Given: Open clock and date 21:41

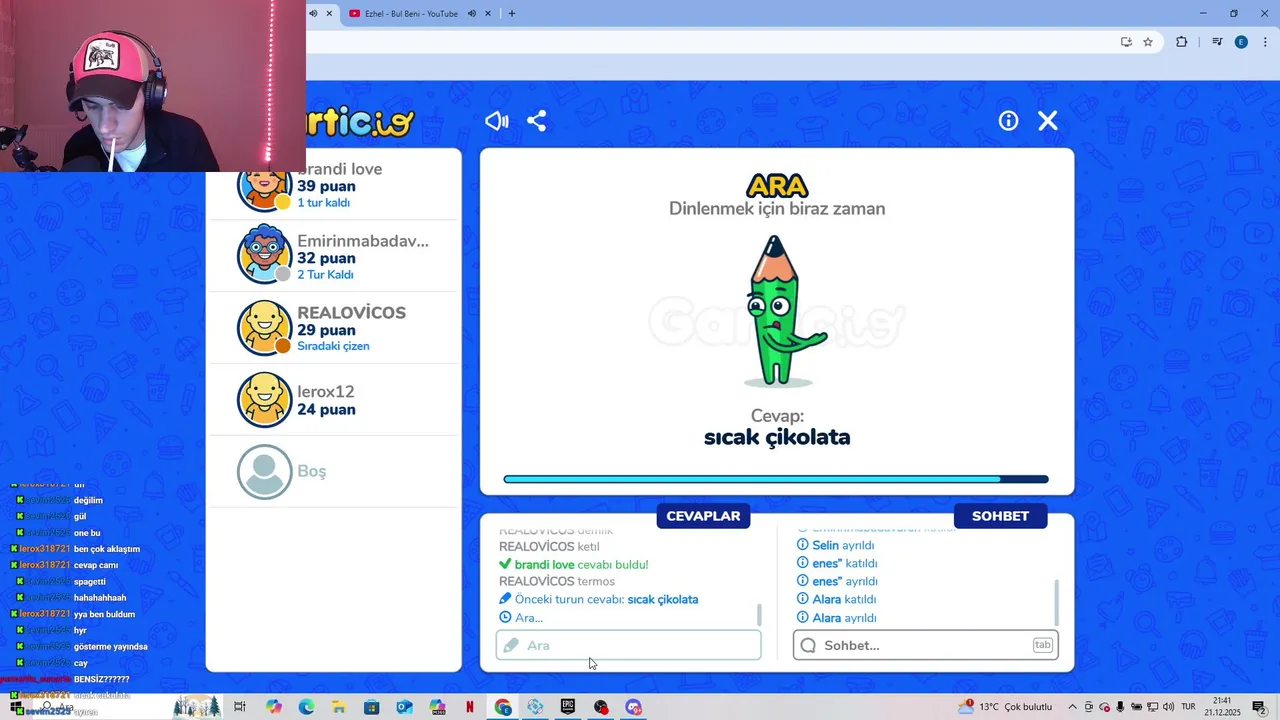Looking at the screenshot, I should pos(1222,707).
